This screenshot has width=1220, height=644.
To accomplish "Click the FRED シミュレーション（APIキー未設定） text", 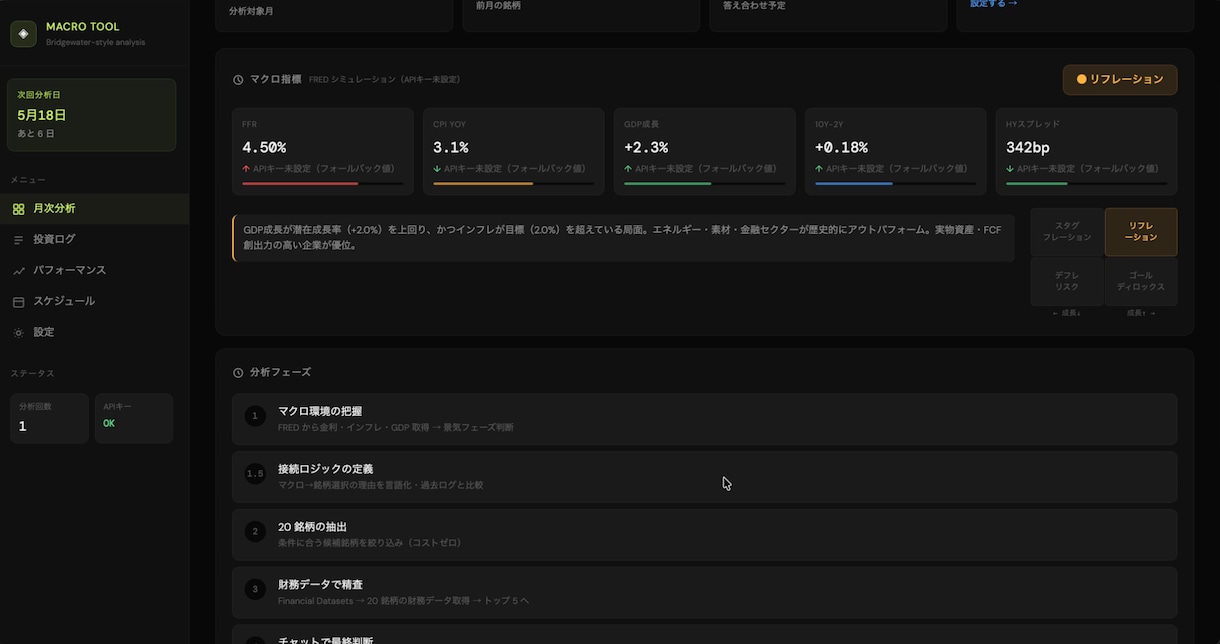I will tap(384, 80).
